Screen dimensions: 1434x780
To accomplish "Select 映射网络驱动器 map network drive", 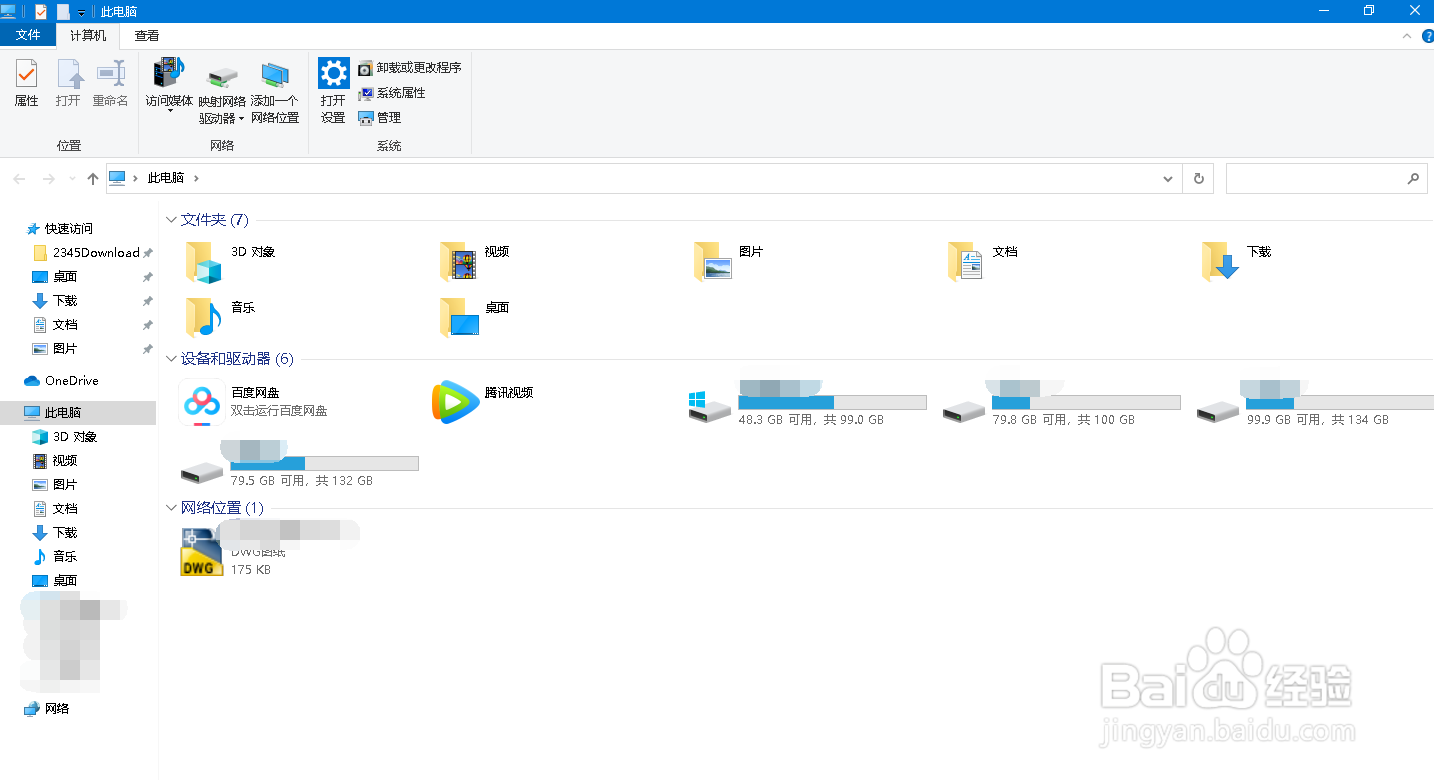I will [222, 92].
